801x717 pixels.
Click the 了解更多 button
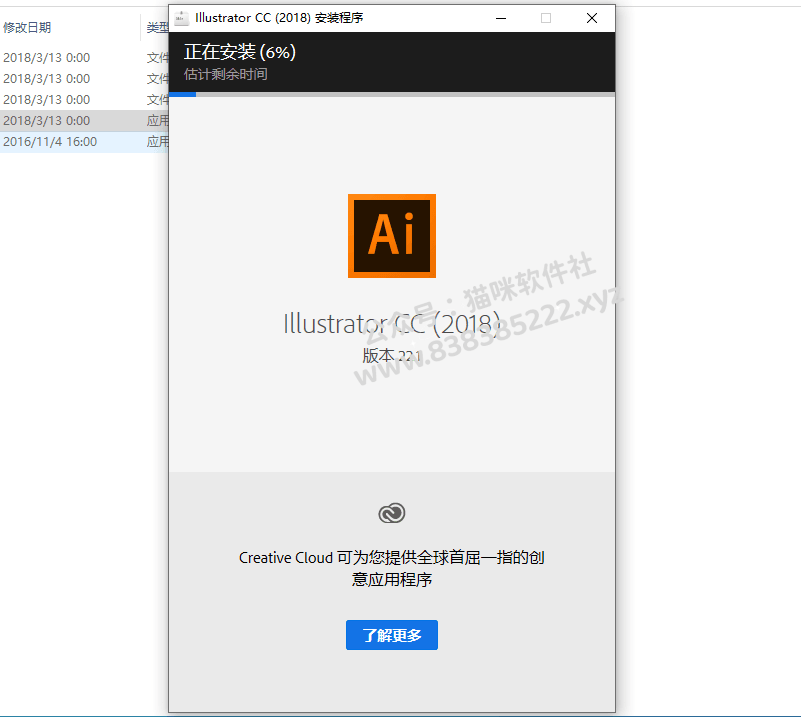pyautogui.click(x=392, y=635)
